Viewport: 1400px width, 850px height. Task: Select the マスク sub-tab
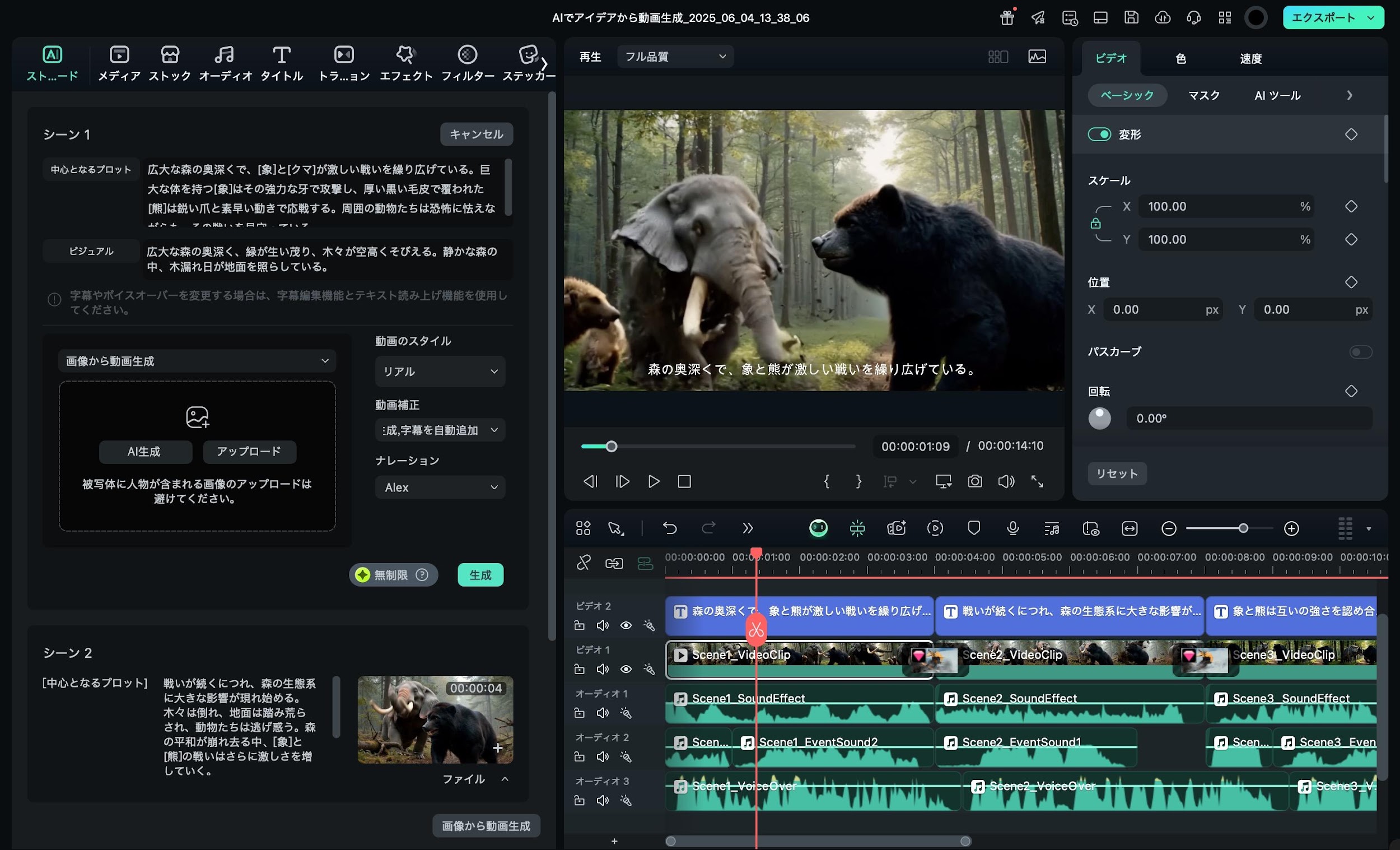(1204, 95)
